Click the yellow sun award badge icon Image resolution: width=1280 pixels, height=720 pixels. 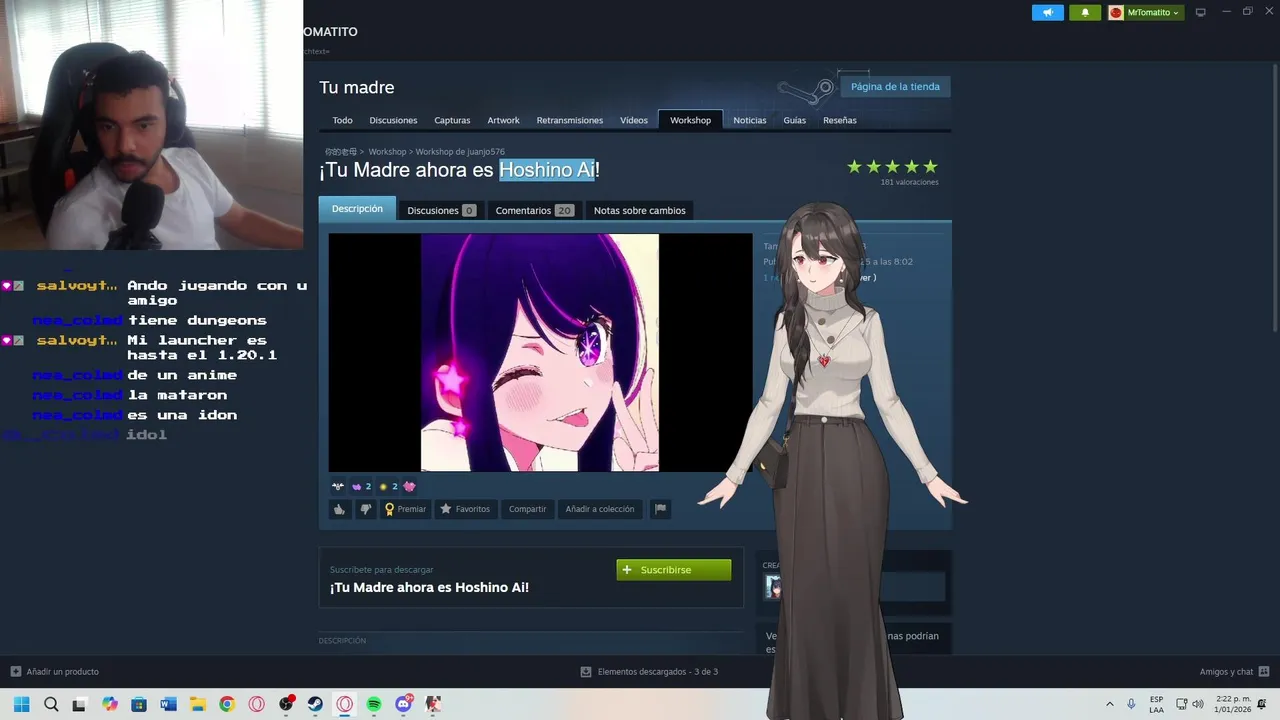point(383,486)
